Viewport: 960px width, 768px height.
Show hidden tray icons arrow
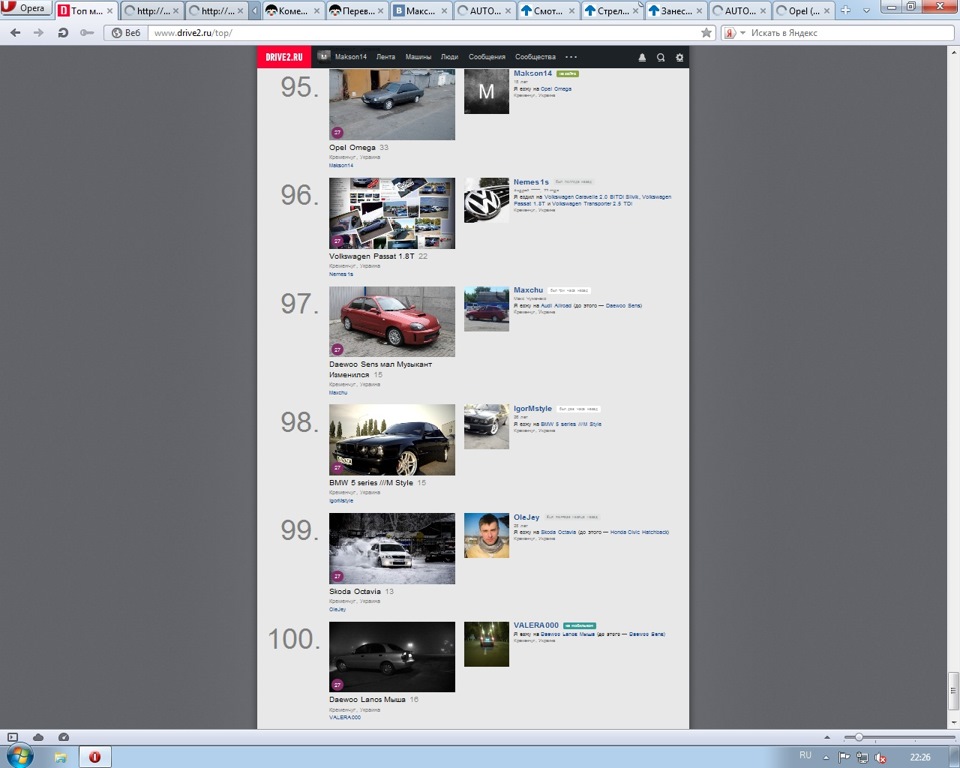pos(826,758)
